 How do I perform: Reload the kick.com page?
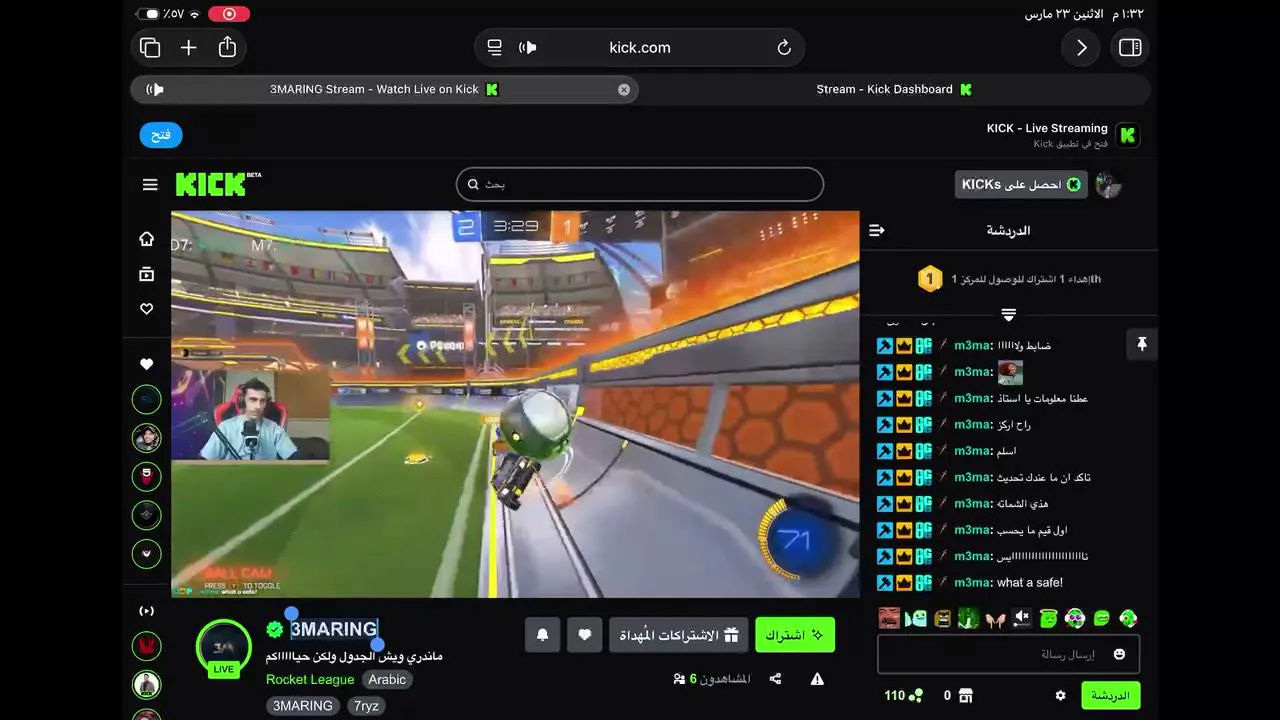[784, 47]
